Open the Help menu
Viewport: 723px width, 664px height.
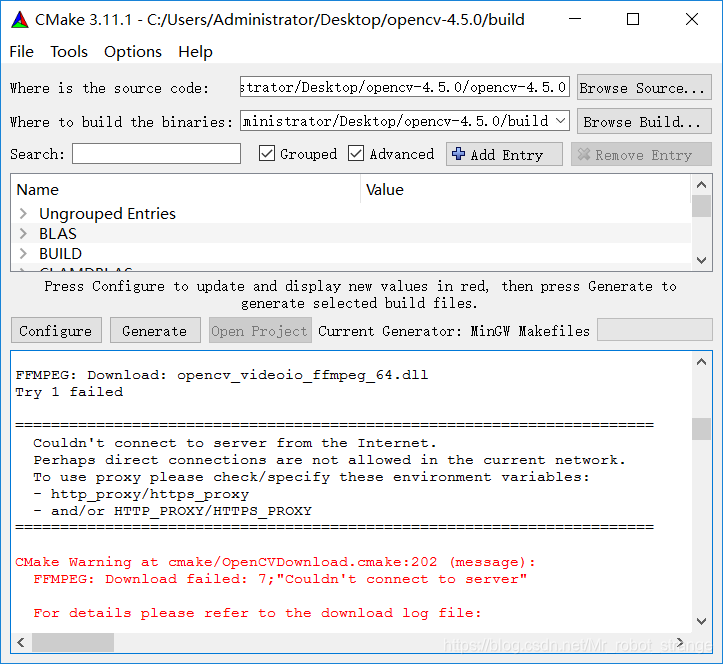pyautogui.click(x=196, y=52)
